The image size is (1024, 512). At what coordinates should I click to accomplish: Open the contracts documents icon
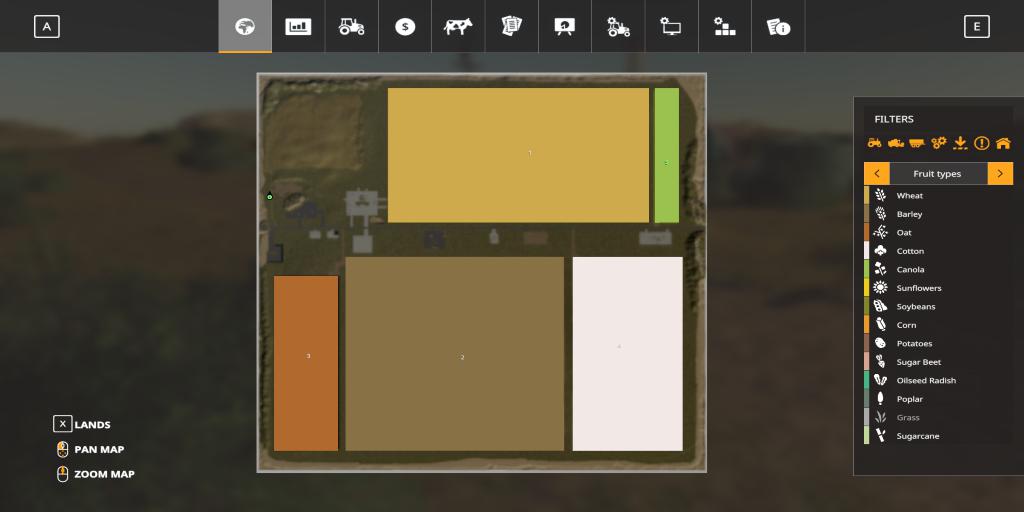point(512,27)
